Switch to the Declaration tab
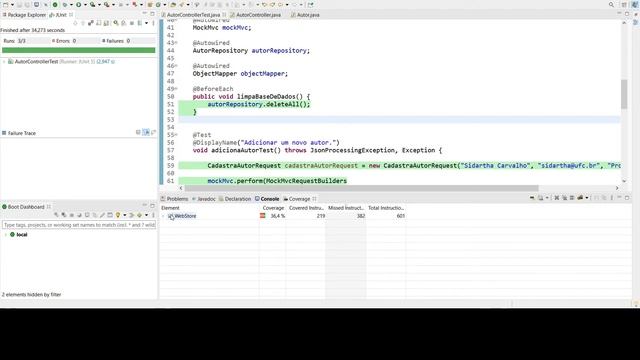This screenshot has height=360, width=640. click(x=235, y=199)
